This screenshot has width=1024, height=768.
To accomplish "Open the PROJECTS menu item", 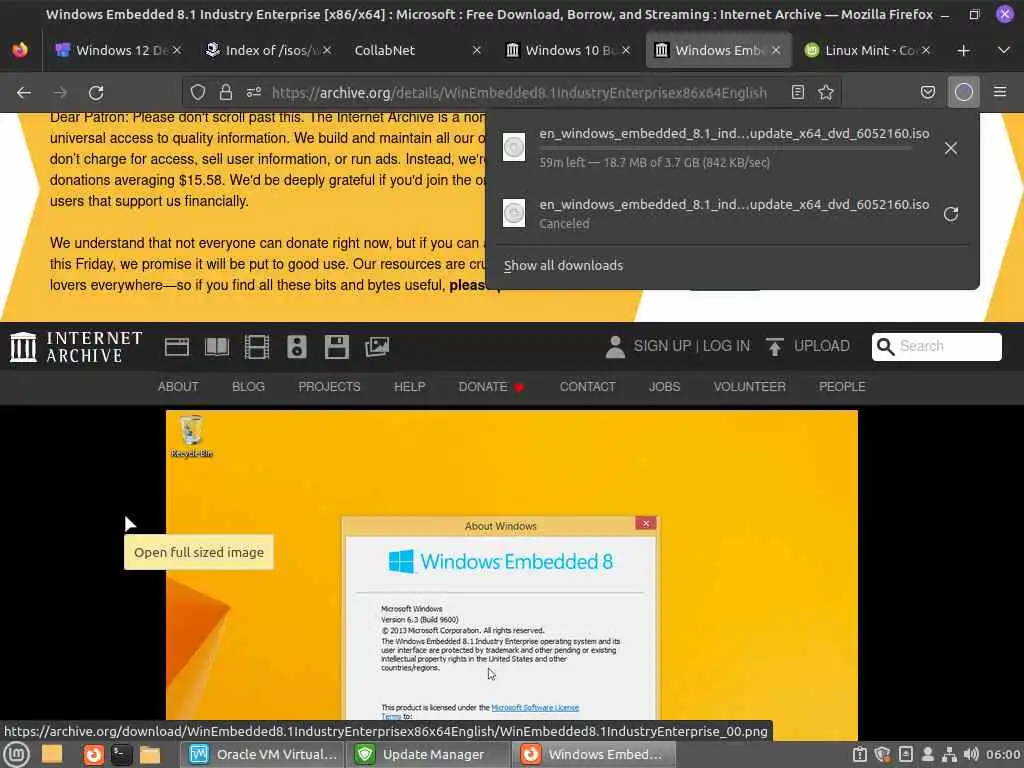I will [329, 387].
